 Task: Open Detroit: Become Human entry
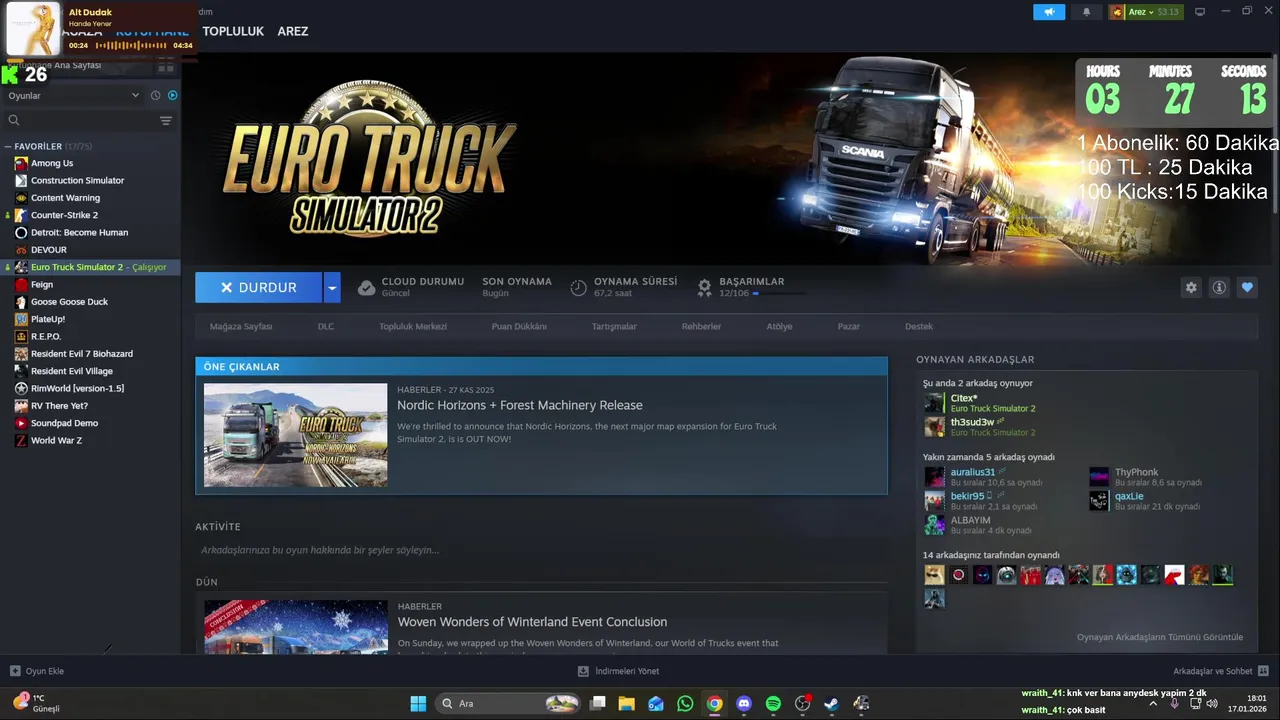(x=79, y=232)
